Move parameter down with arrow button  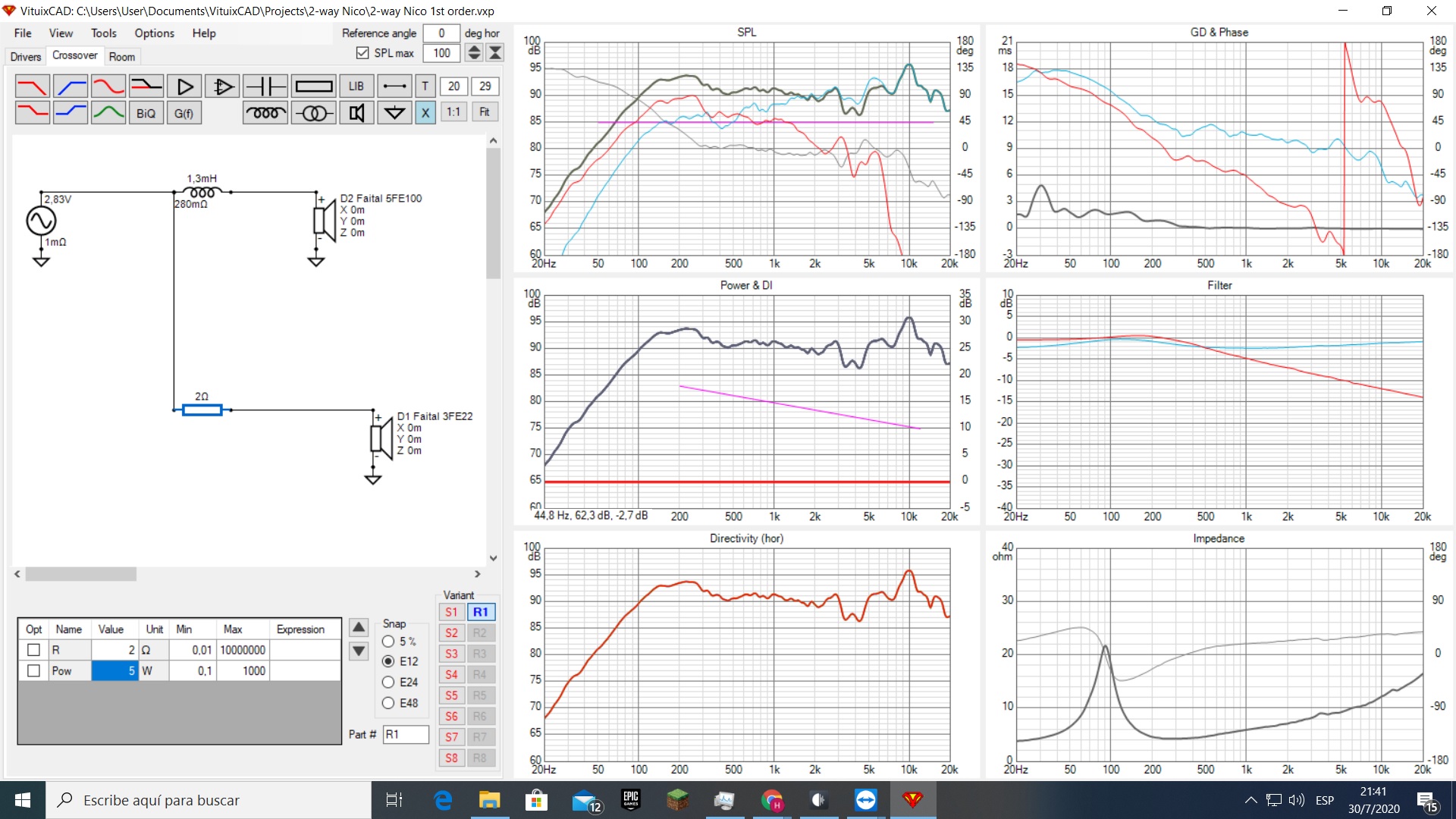[359, 651]
